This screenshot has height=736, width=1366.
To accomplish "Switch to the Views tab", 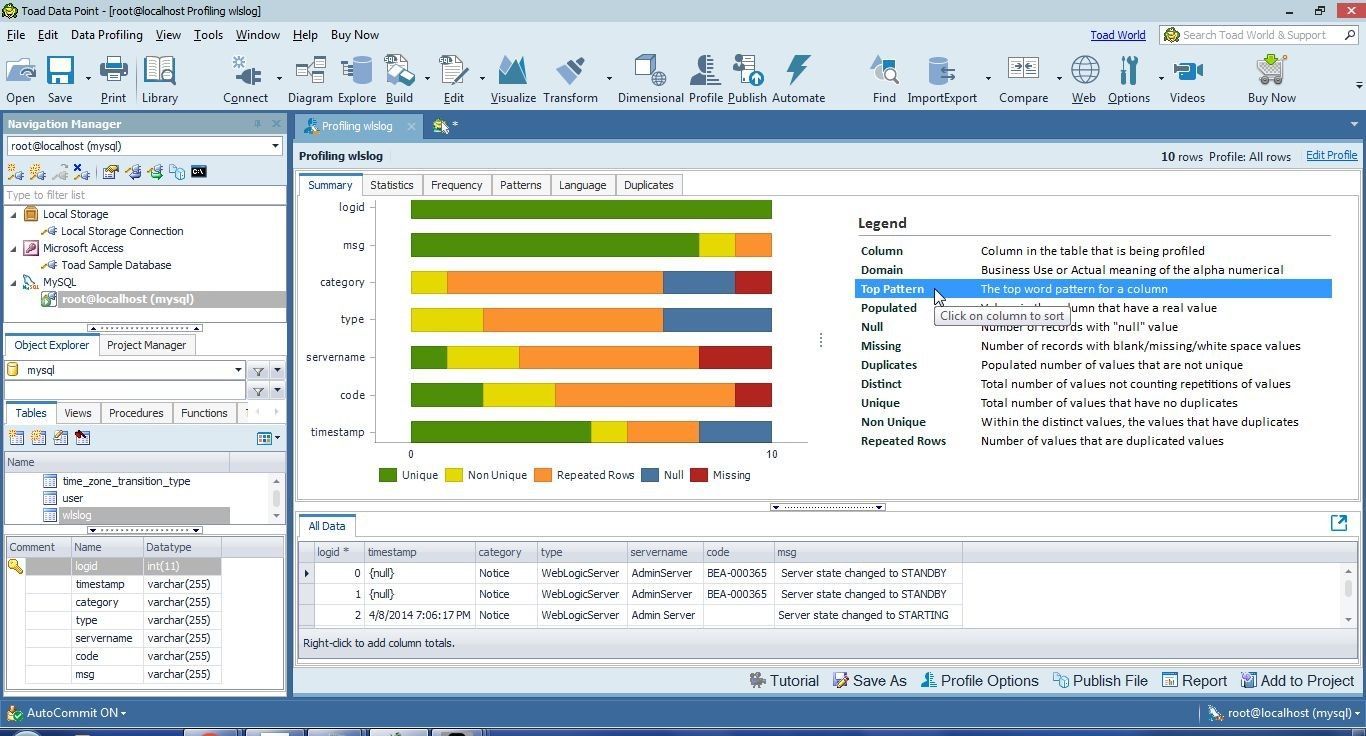I will 77,413.
